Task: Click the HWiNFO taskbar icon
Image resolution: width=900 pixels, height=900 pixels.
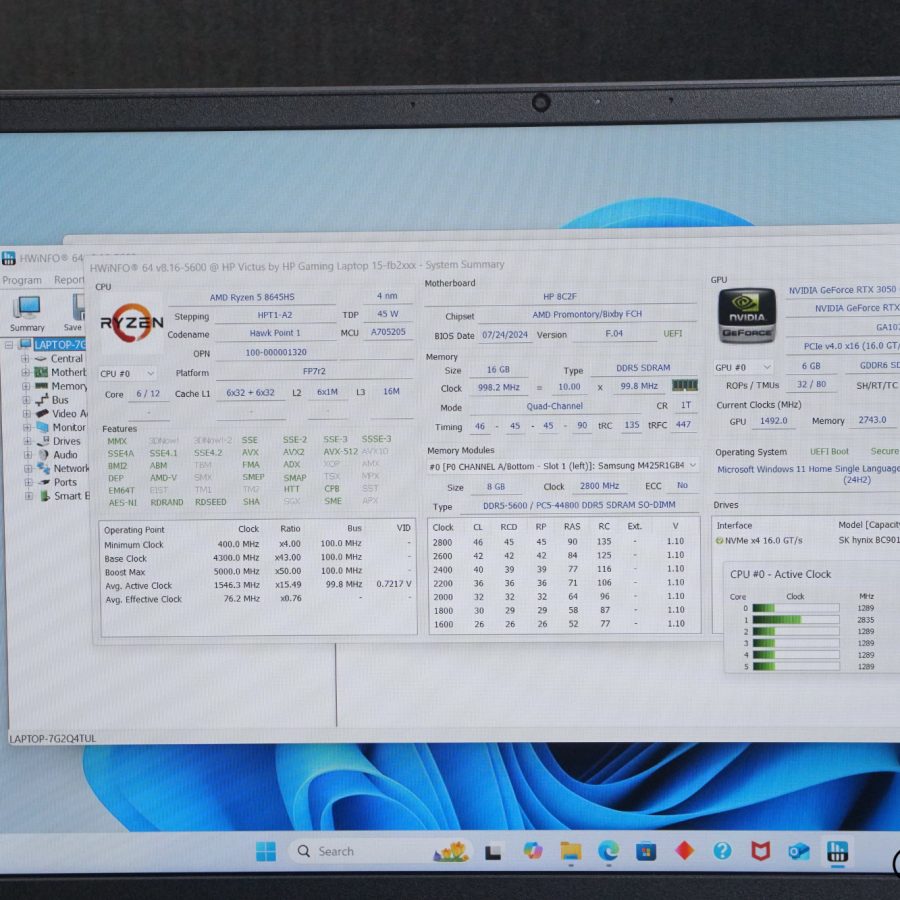Action: [837, 851]
